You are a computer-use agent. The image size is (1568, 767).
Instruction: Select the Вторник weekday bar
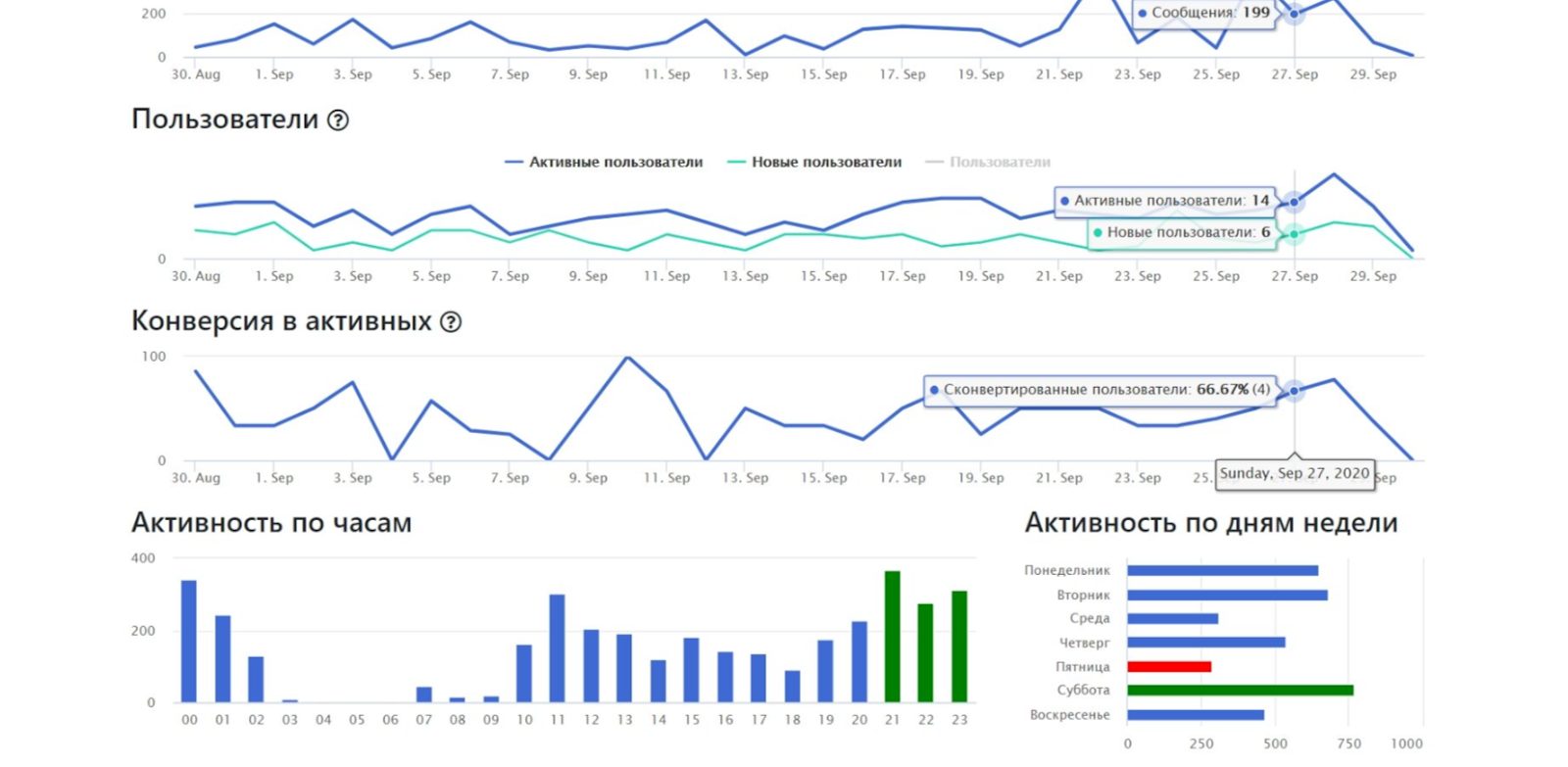click(1227, 596)
